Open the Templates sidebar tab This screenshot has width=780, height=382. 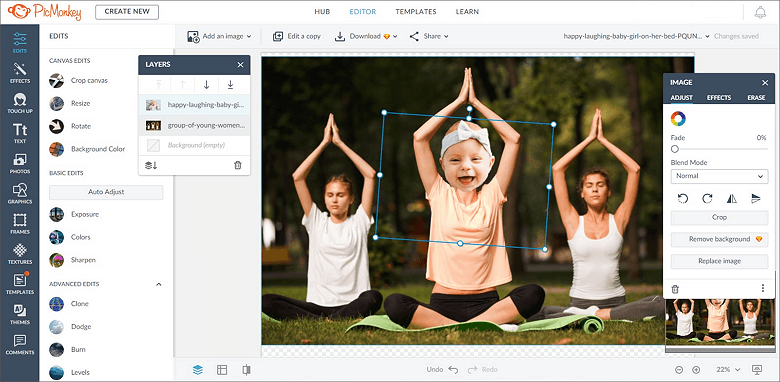pyautogui.click(x=20, y=284)
